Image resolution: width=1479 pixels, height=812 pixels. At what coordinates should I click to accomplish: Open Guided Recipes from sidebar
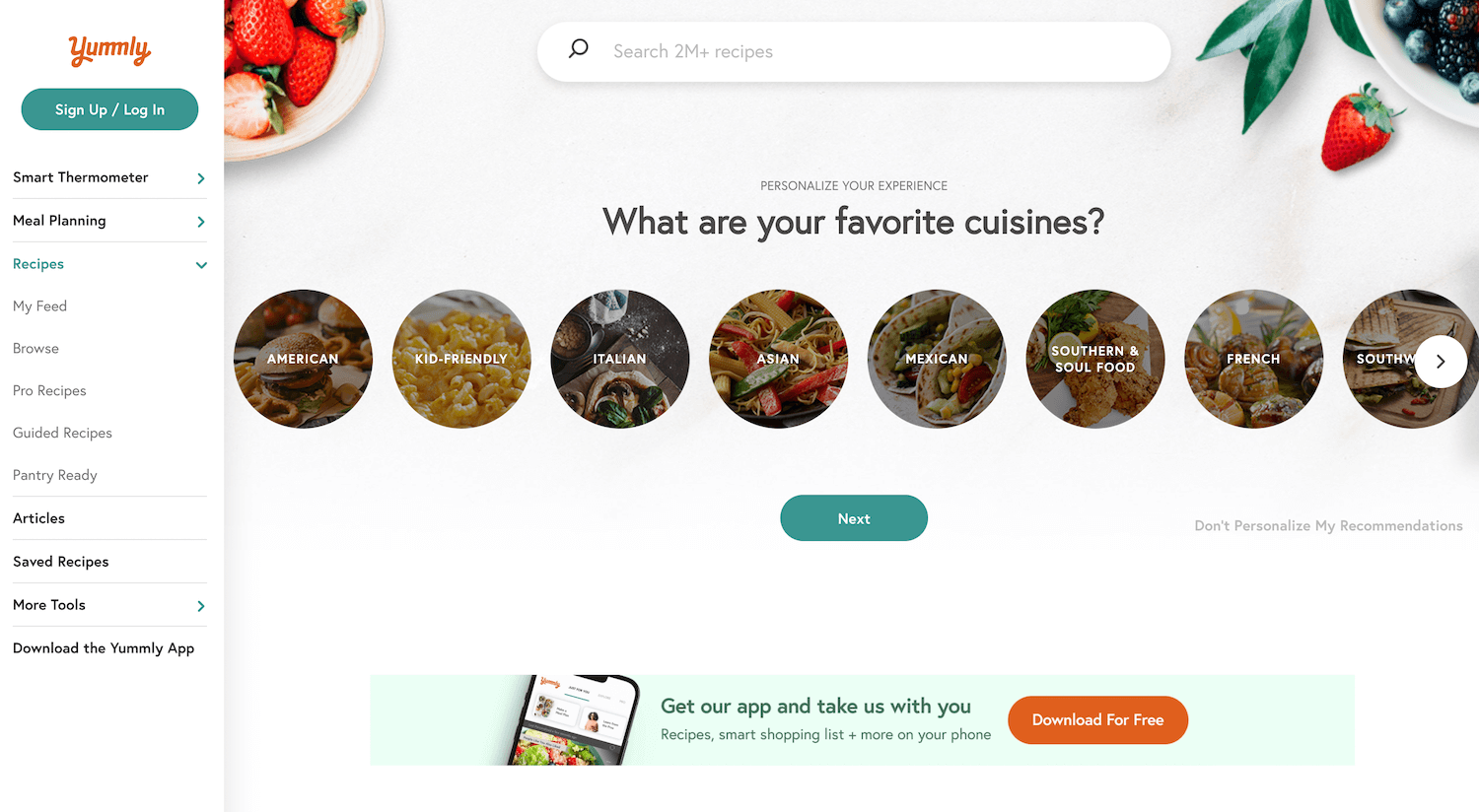62,433
